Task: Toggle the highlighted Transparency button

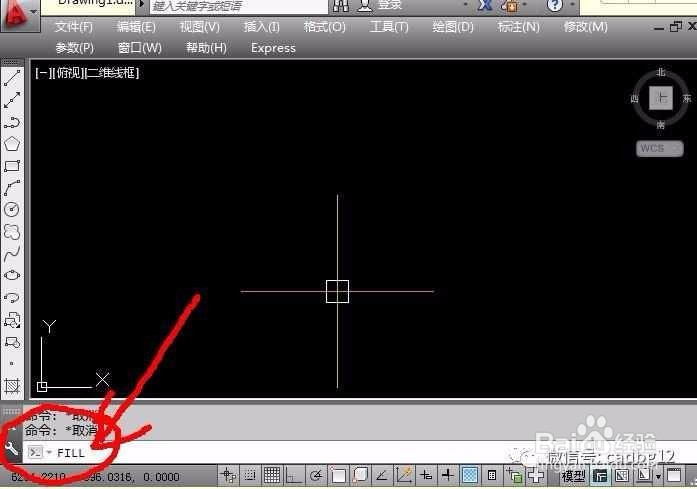Action: pyautogui.click(x=470, y=476)
